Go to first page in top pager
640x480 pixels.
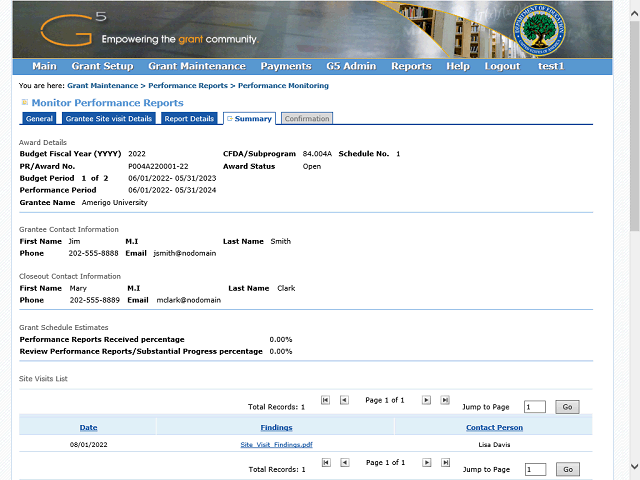[x=325, y=400]
